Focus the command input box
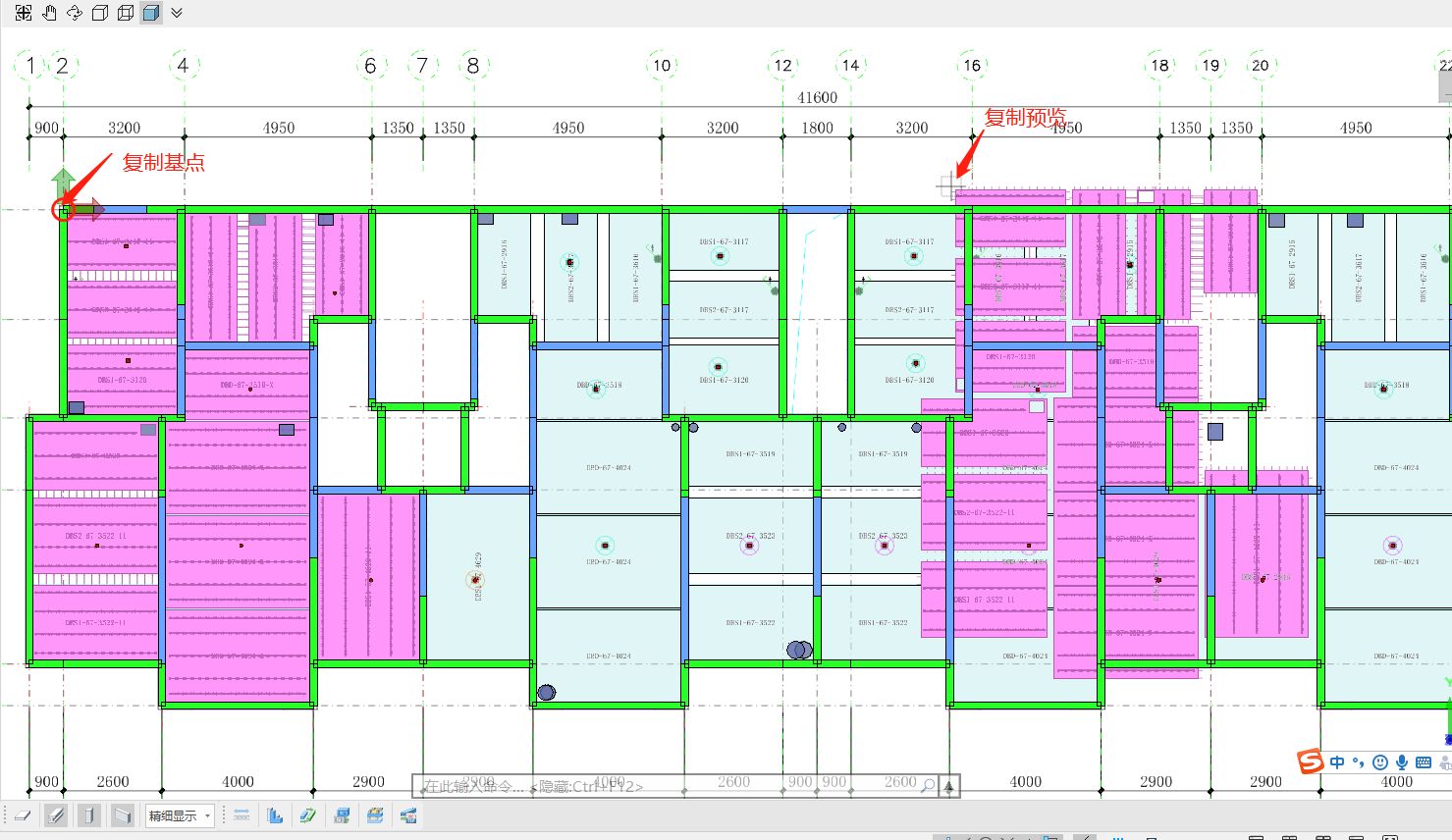The image size is (1452, 840). click(675, 786)
